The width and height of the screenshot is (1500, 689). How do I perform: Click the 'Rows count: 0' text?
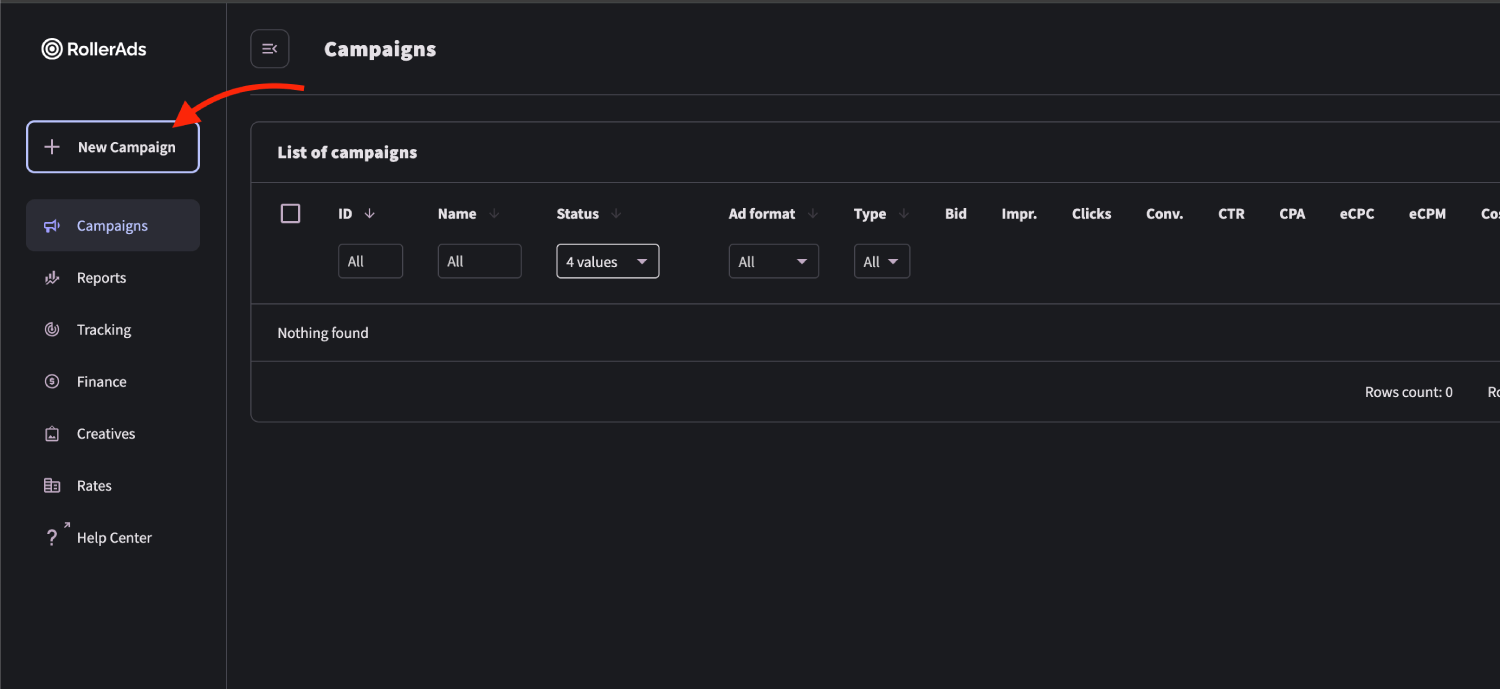[x=1409, y=392]
